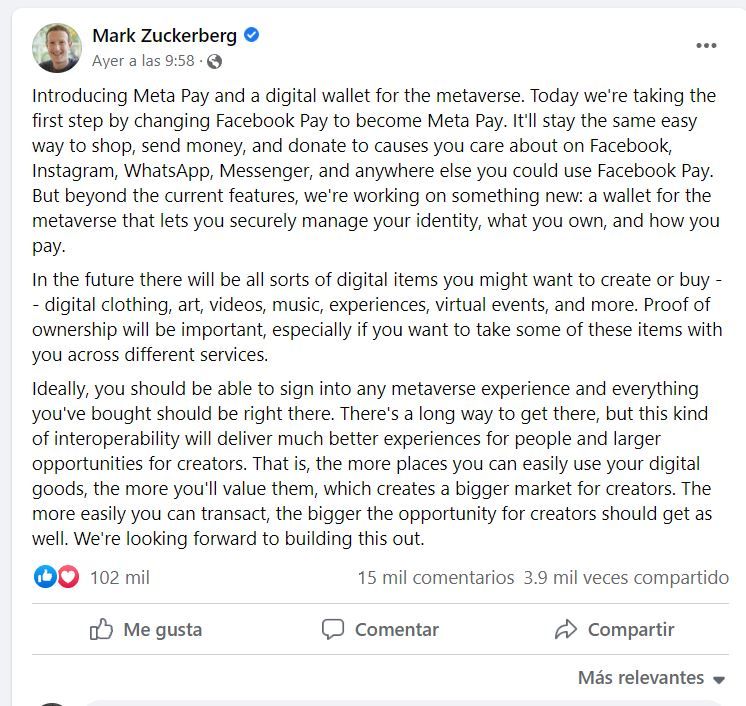
Task: Click the Mark Zuckerberg name link
Action: click(164, 36)
